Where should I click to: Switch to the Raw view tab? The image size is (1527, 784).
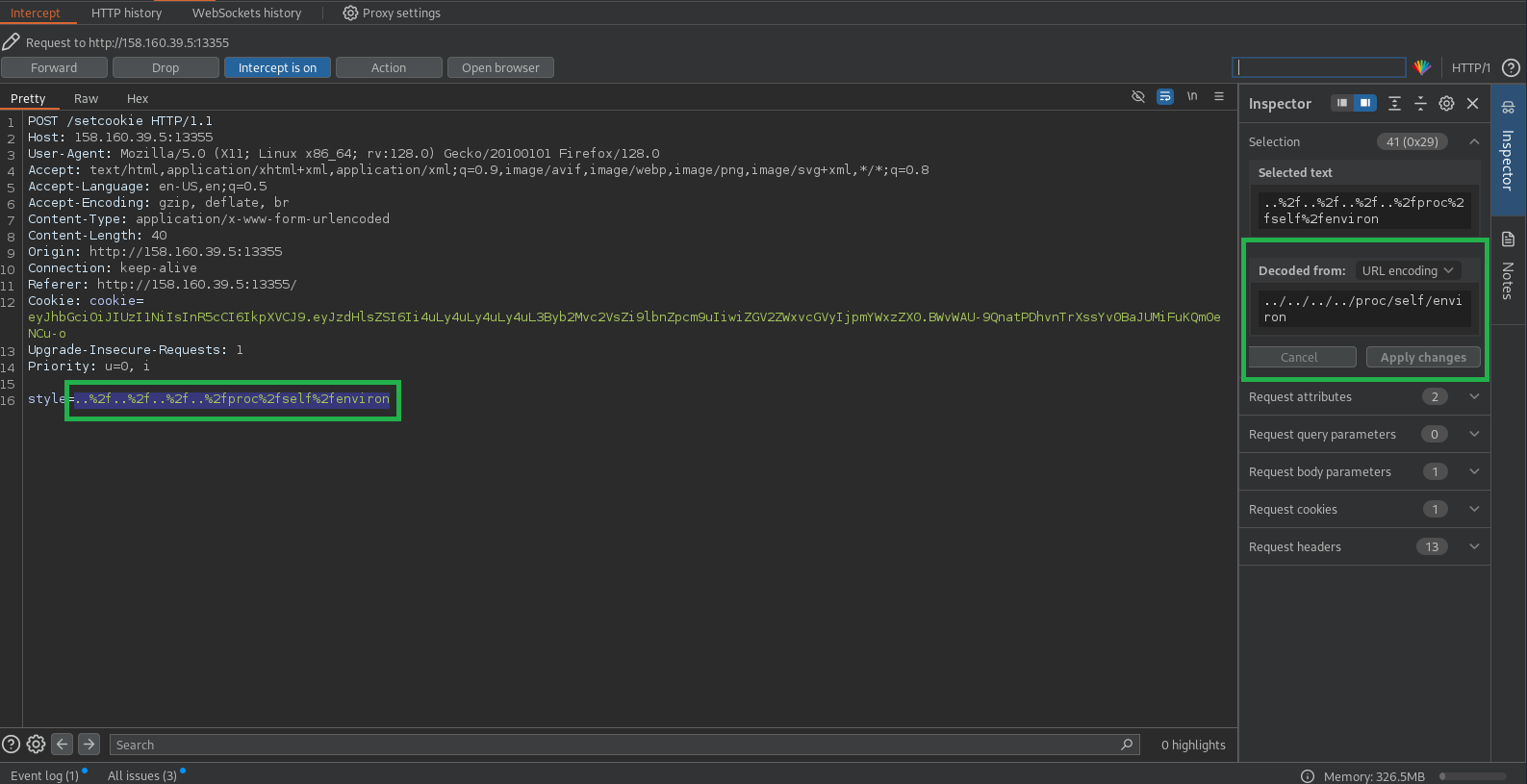(86, 99)
